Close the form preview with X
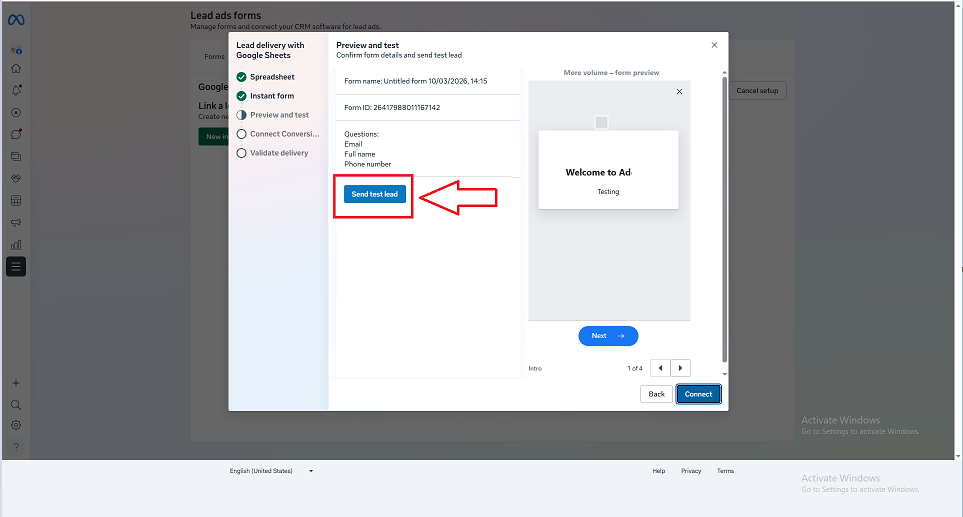Image resolution: width=963 pixels, height=517 pixels. tap(680, 91)
